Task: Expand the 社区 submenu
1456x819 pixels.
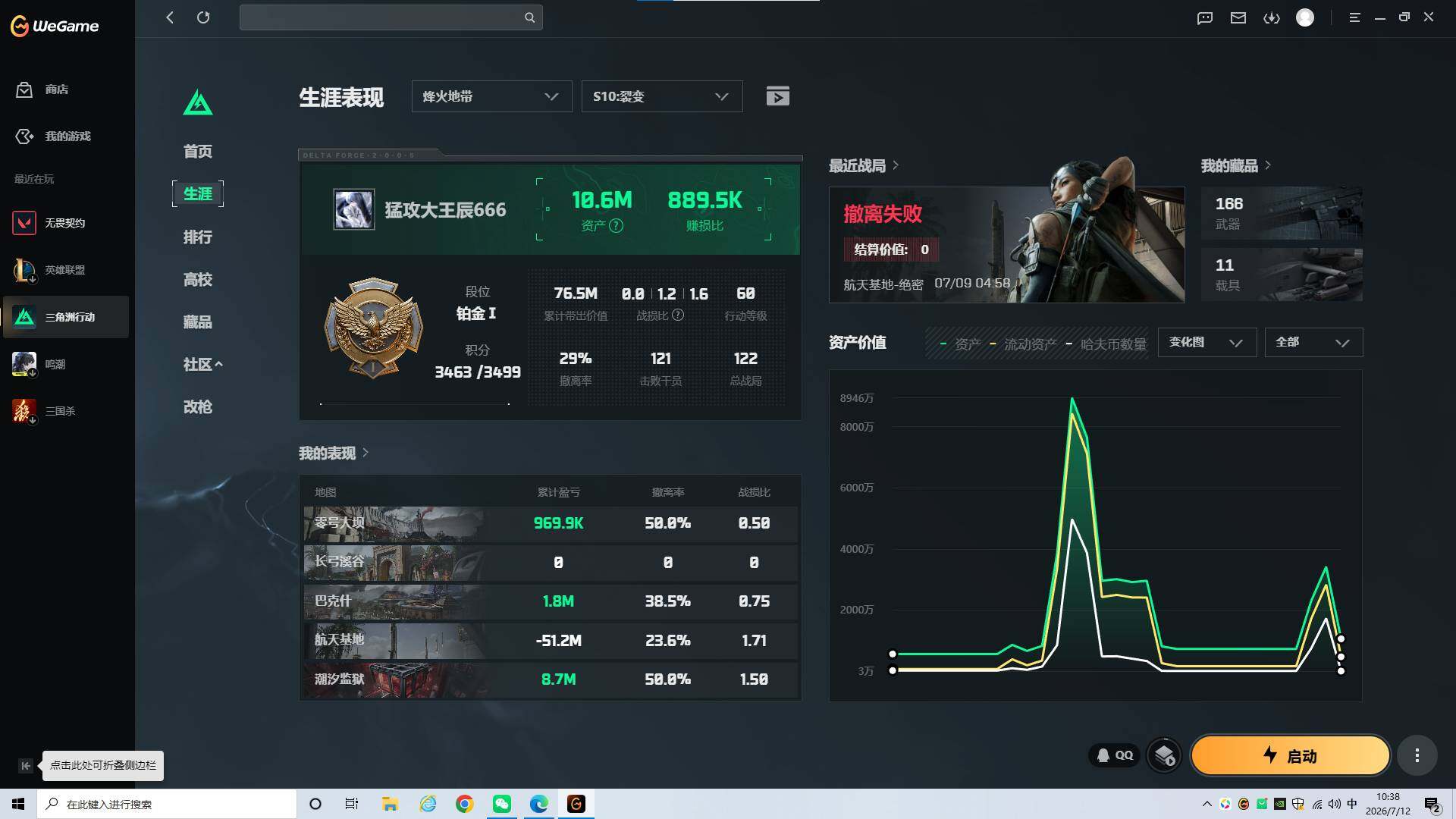Action: pyautogui.click(x=202, y=365)
